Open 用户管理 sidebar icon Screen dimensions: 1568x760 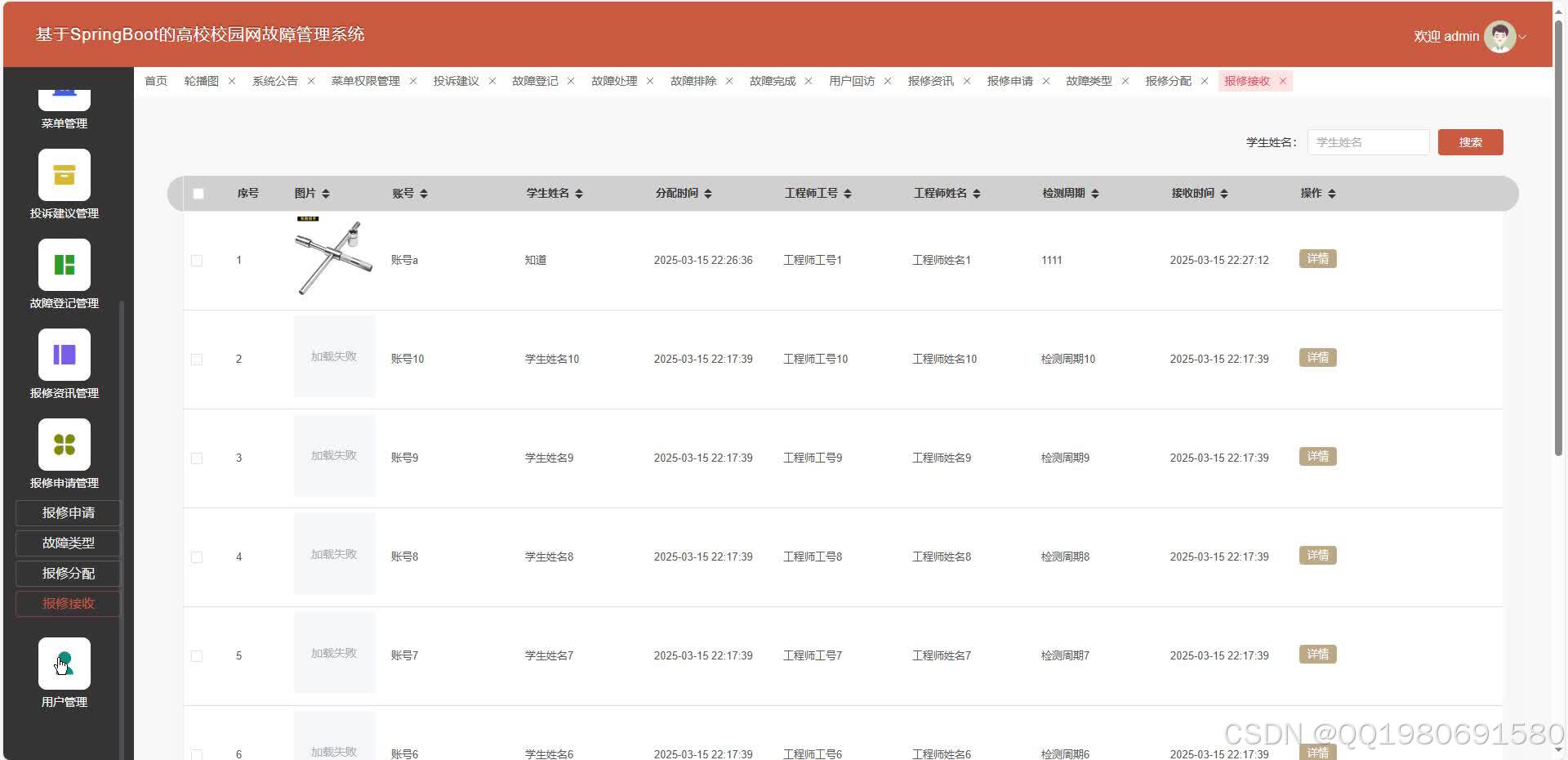click(x=65, y=664)
